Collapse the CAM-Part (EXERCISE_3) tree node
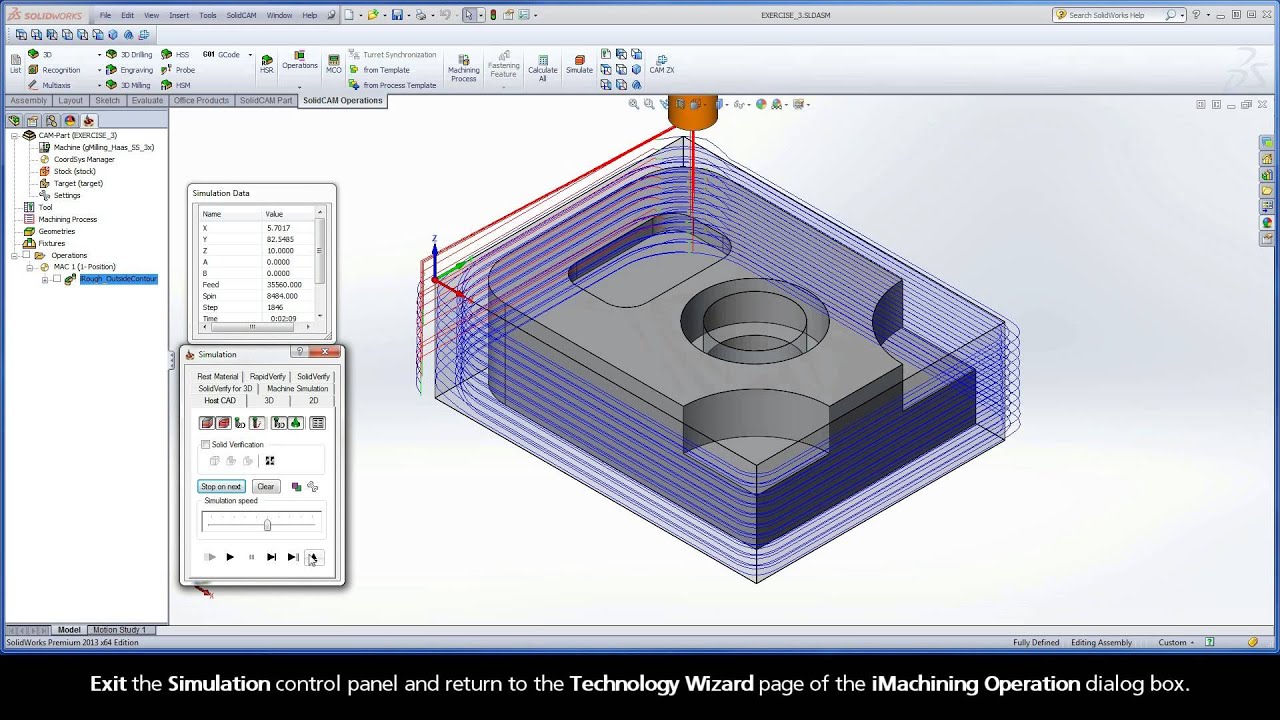1280x720 pixels. pyautogui.click(x=14, y=135)
